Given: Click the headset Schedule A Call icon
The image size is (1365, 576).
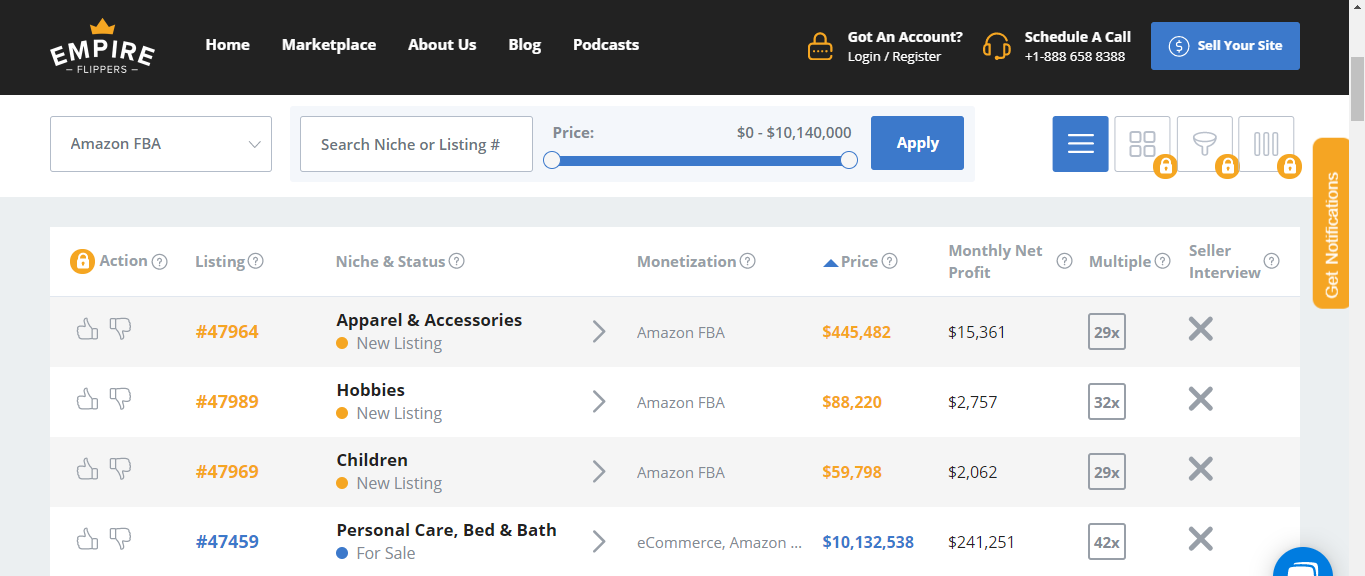Looking at the screenshot, I should (996, 46).
